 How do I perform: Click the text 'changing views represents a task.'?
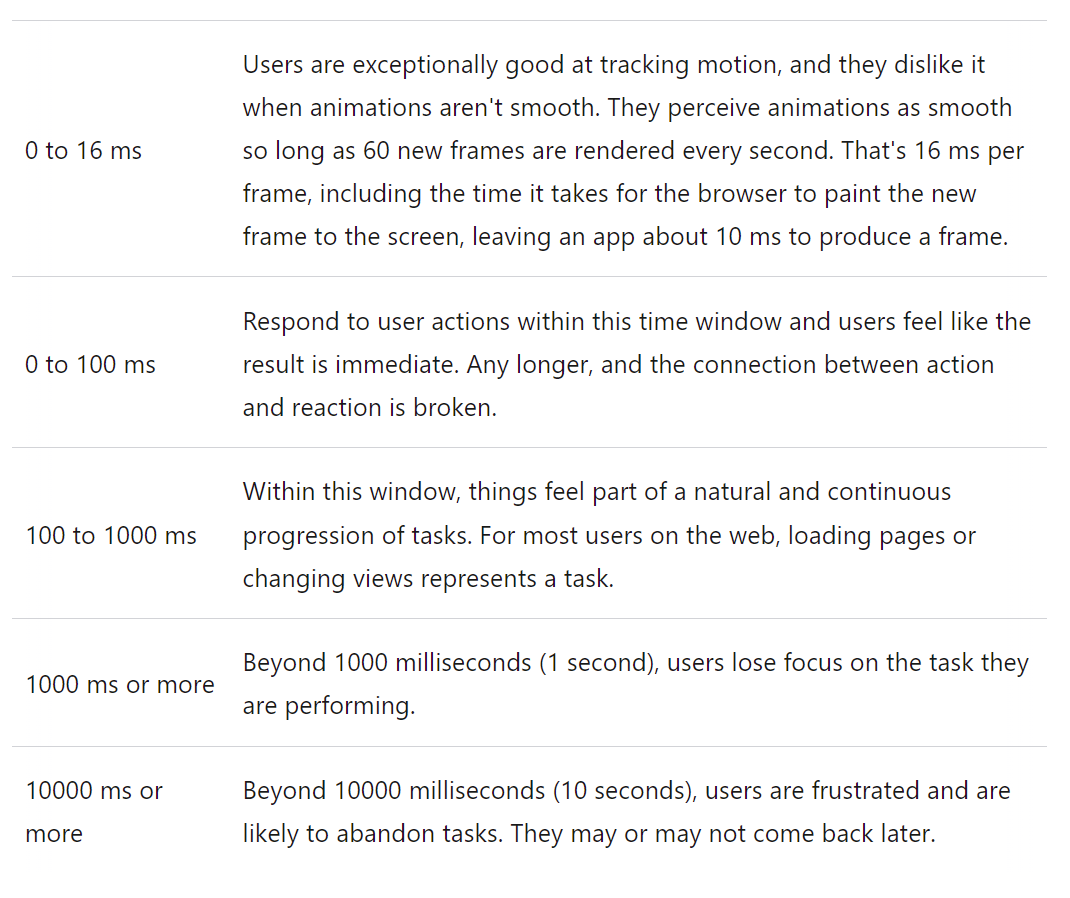(x=427, y=579)
